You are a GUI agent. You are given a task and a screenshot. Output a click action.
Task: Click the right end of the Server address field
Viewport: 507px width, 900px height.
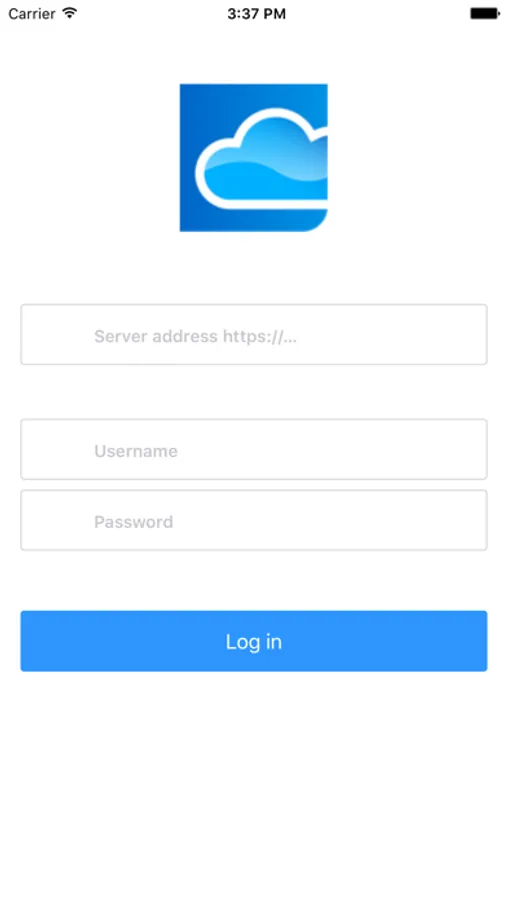point(459,335)
